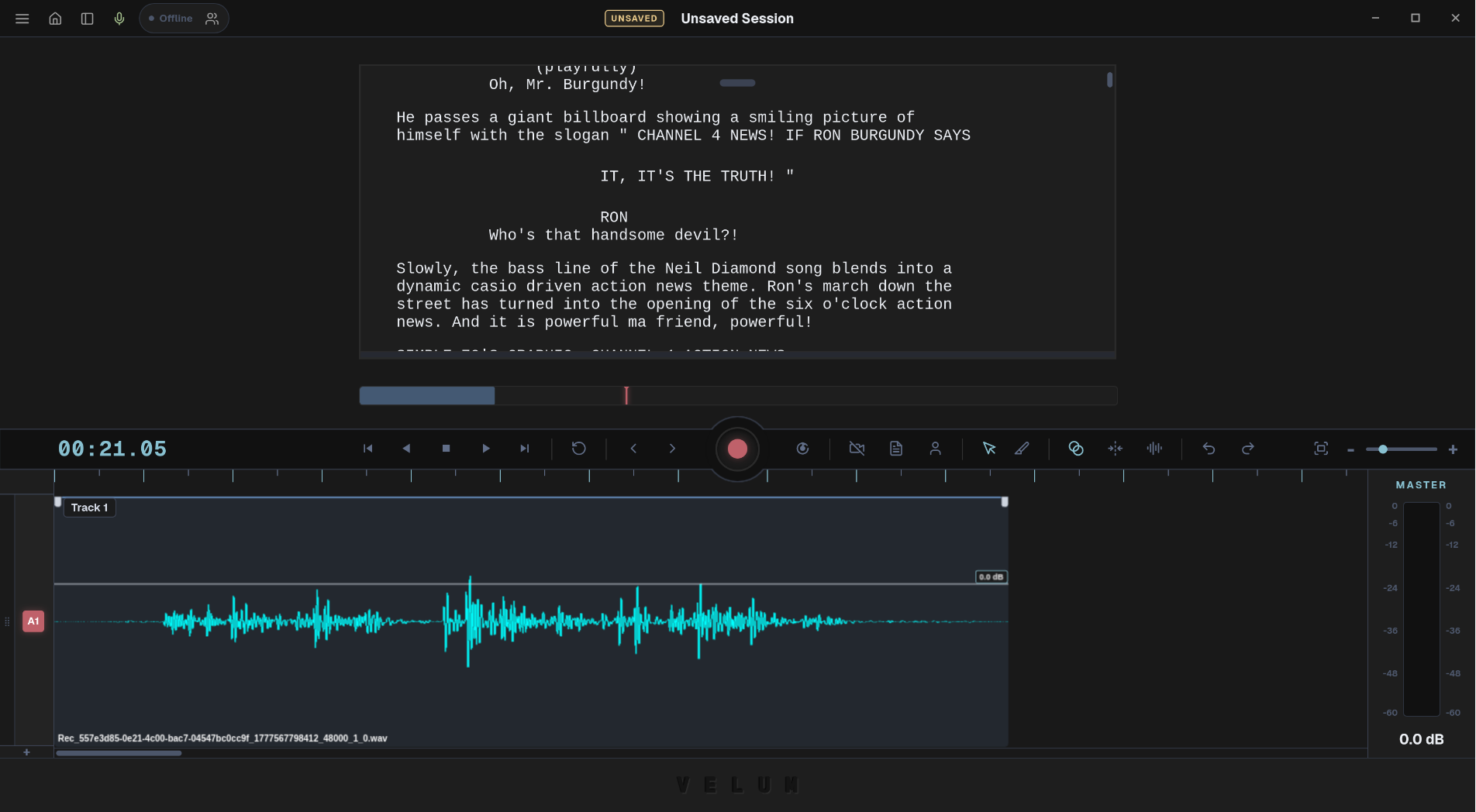This screenshot has height=812, width=1476.
Task: Click the timeline zoom slider handle
Action: pyautogui.click(x=1382, y=449)
